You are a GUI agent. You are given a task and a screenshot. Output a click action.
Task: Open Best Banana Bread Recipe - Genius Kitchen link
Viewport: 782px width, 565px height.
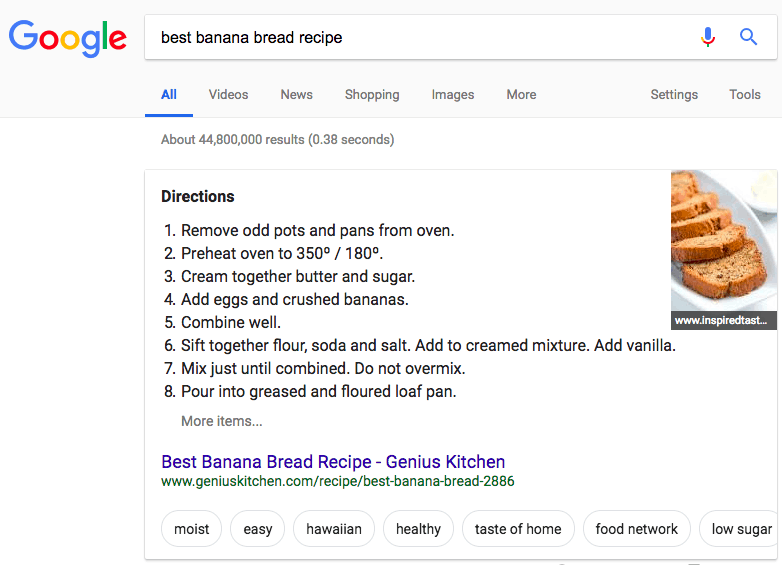[x=333, y=462]
